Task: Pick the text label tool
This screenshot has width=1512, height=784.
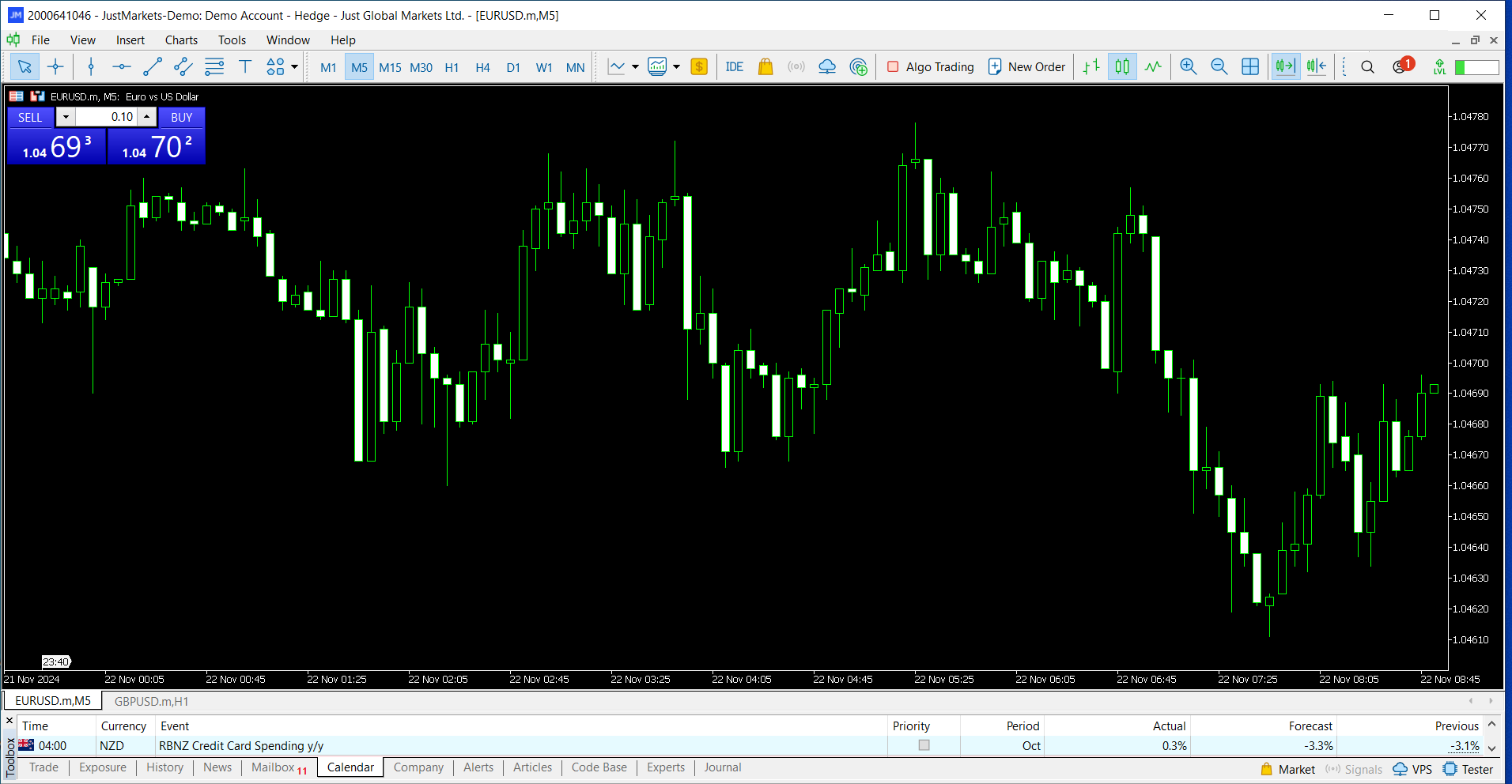Action: 245,67
